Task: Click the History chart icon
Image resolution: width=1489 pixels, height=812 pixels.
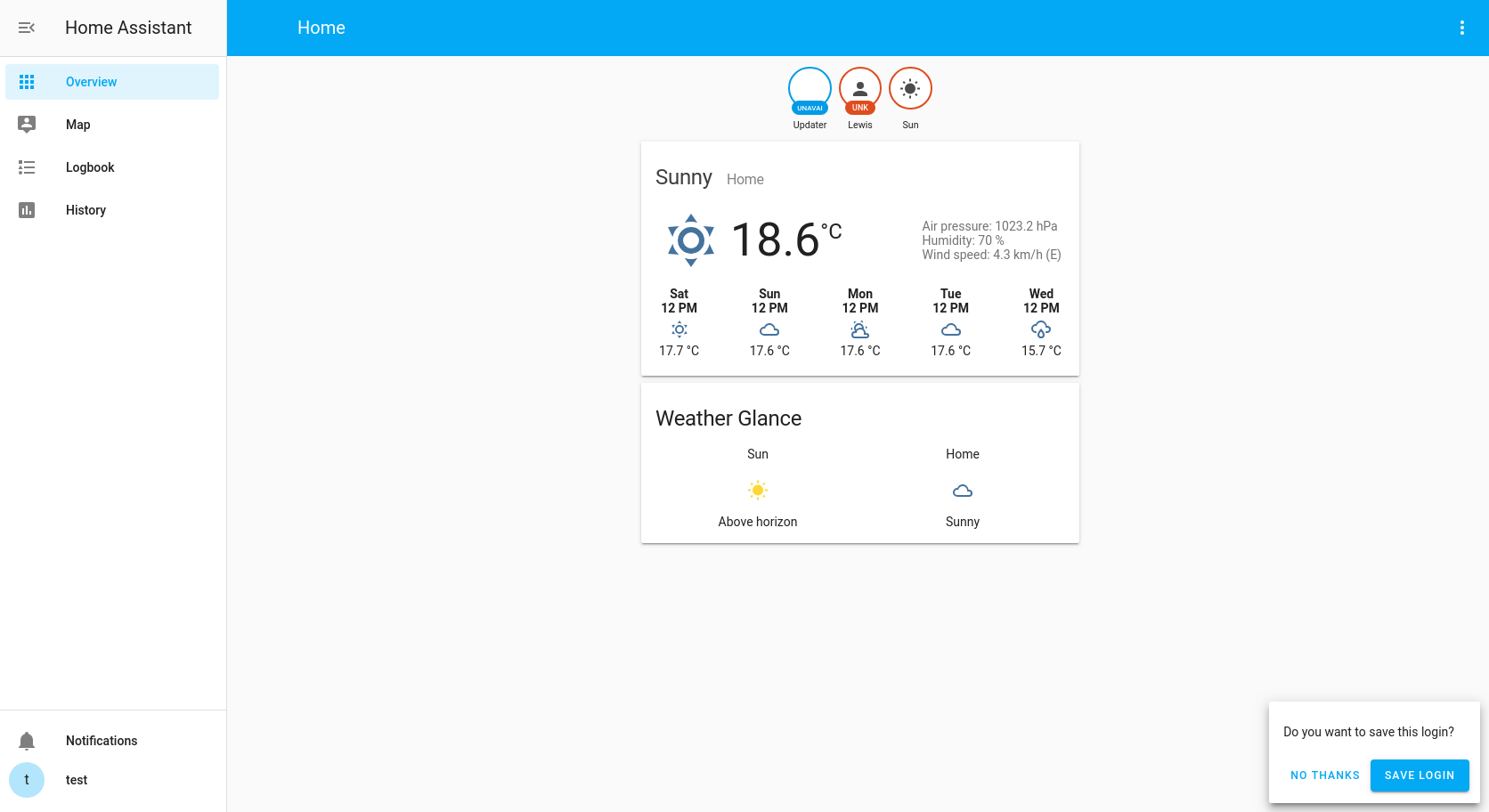Action: [27, 209]
